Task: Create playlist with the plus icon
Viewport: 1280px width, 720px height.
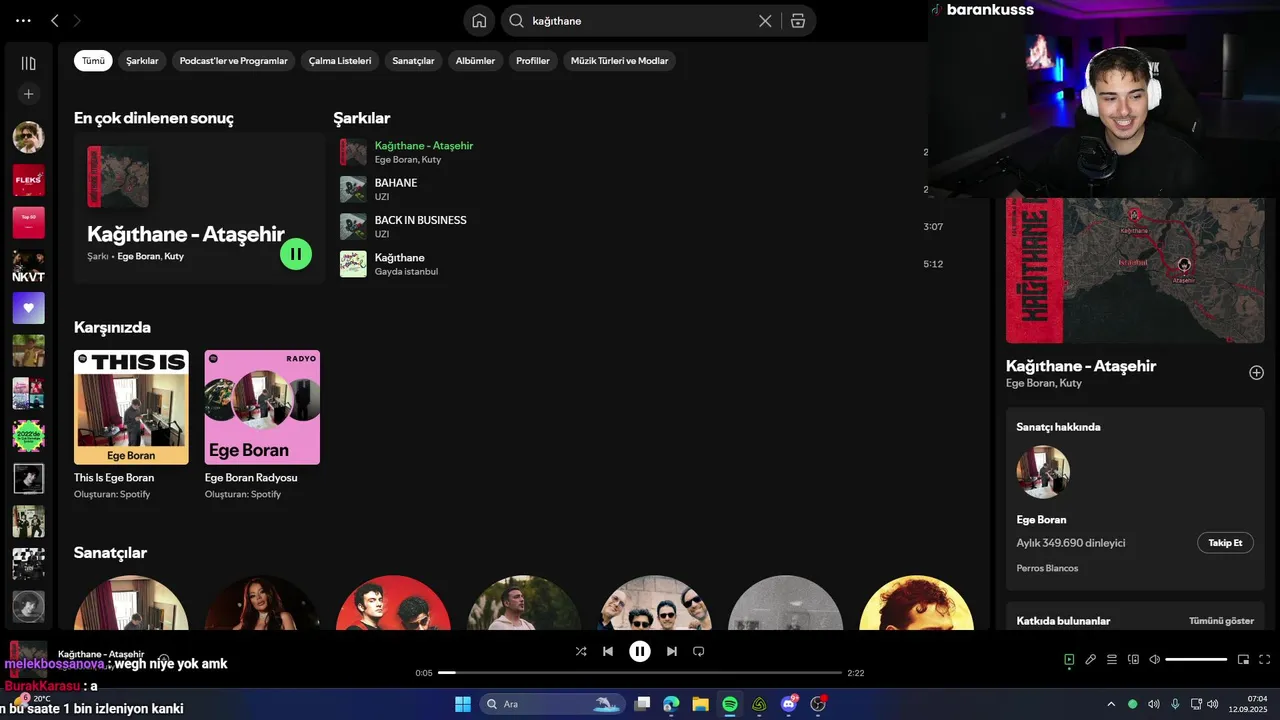Action: pyautogui.click(x=28, y=94)
